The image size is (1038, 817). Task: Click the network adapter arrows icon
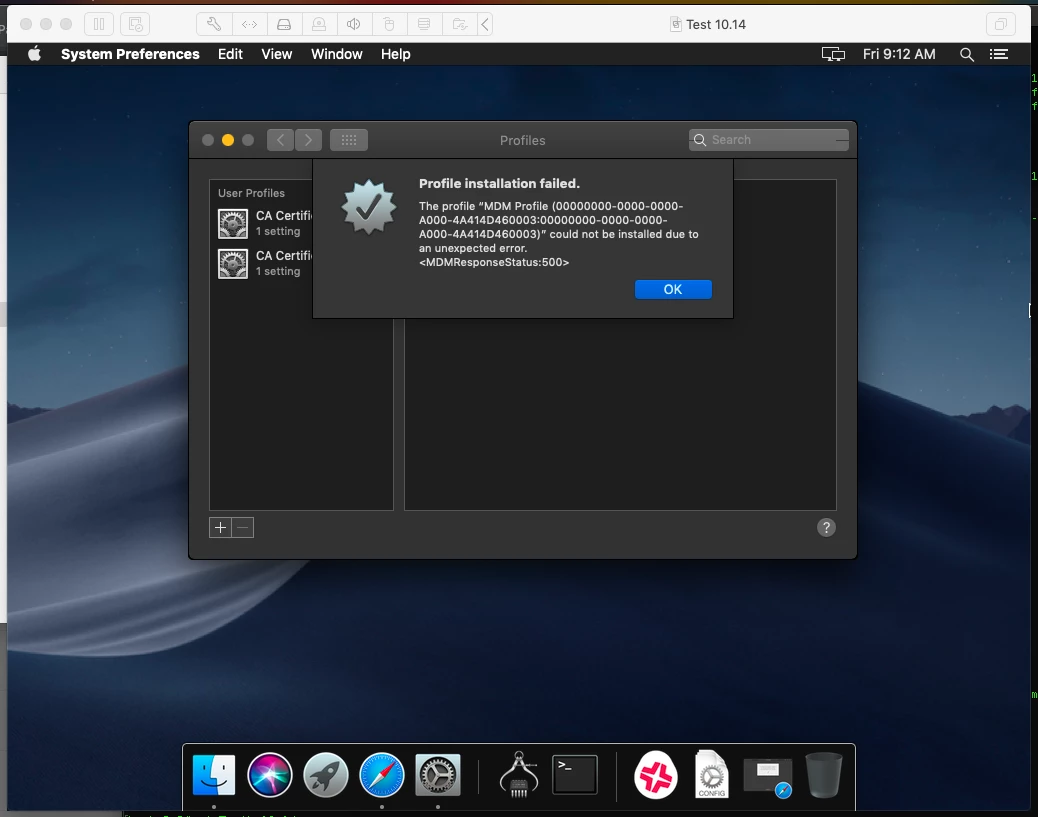(x=249, y=24)
